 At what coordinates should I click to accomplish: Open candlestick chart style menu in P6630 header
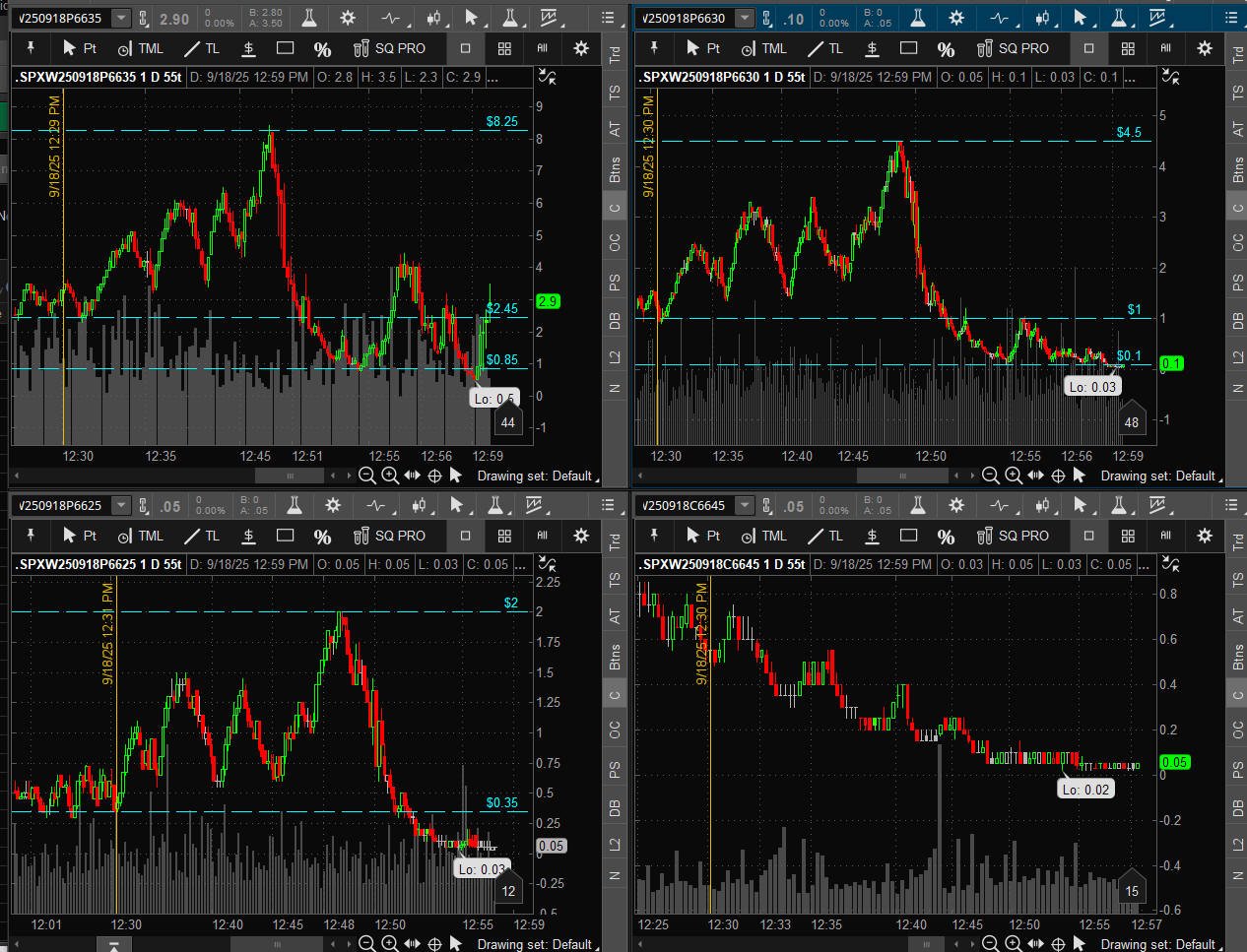click(x=1042, y=19)
